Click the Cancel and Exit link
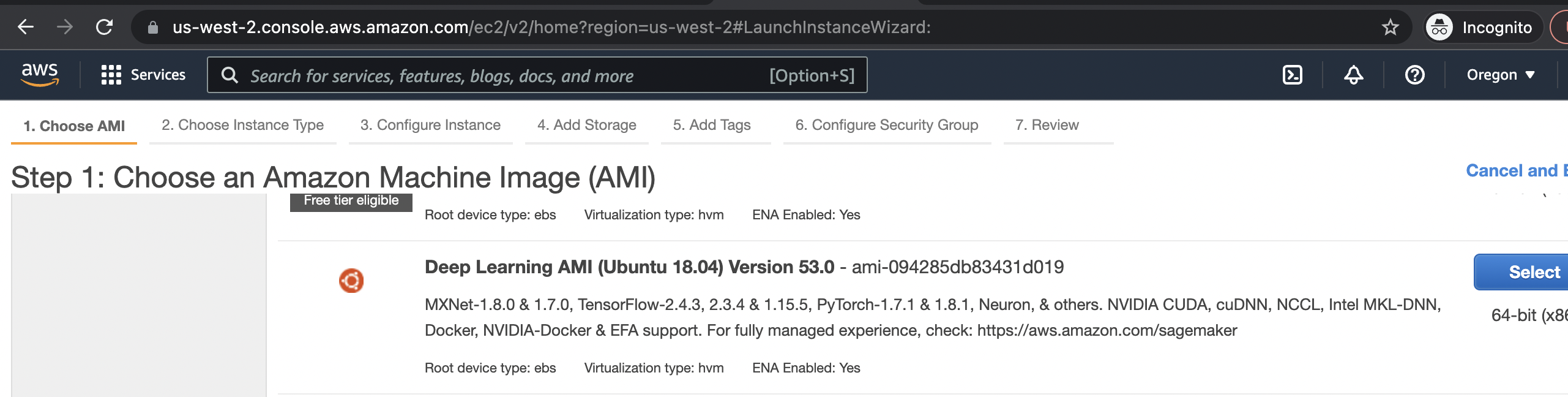This screenshot has height=397, width=1568. [x=1517, y=170]
